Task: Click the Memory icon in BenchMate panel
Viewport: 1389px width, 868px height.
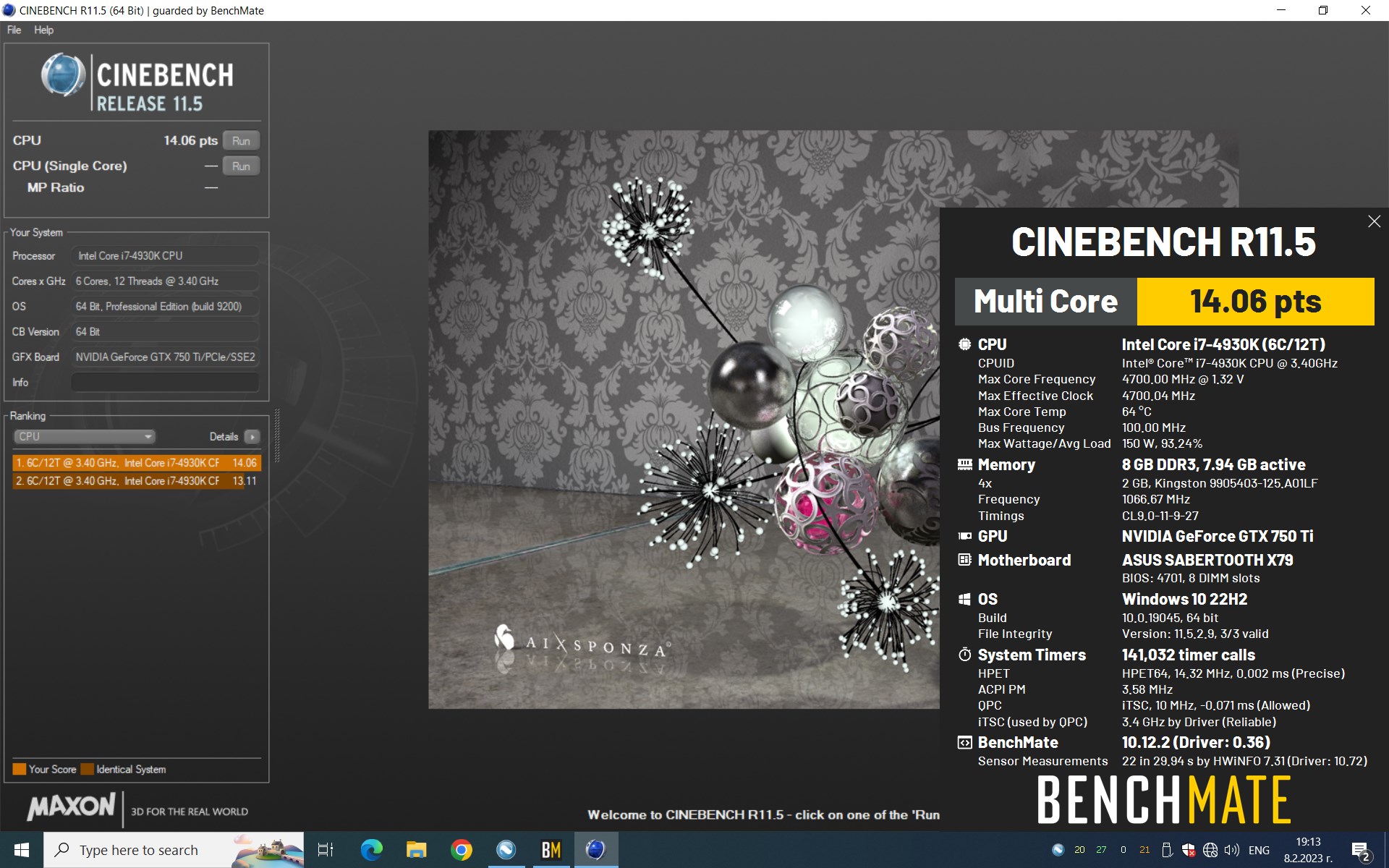Action: 964,464
